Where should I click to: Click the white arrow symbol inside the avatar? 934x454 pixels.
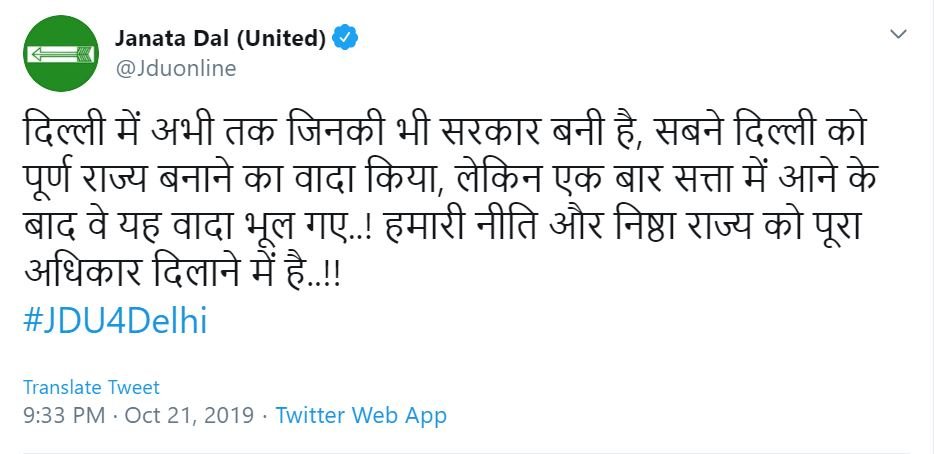59,53
